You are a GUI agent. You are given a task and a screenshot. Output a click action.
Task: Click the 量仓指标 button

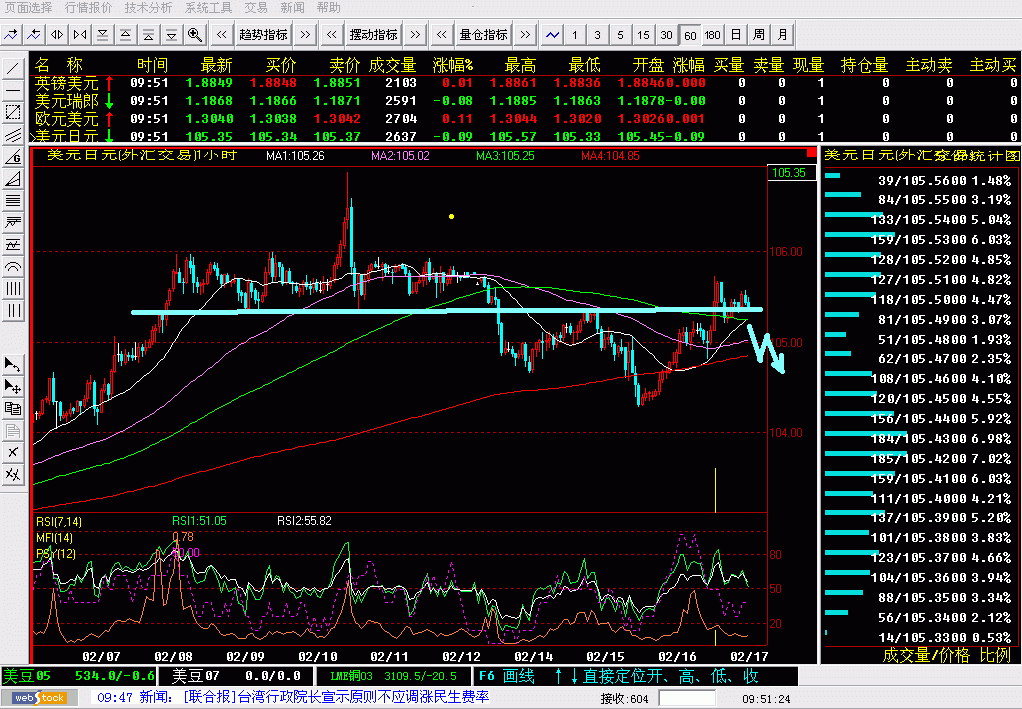pos(484,35)
